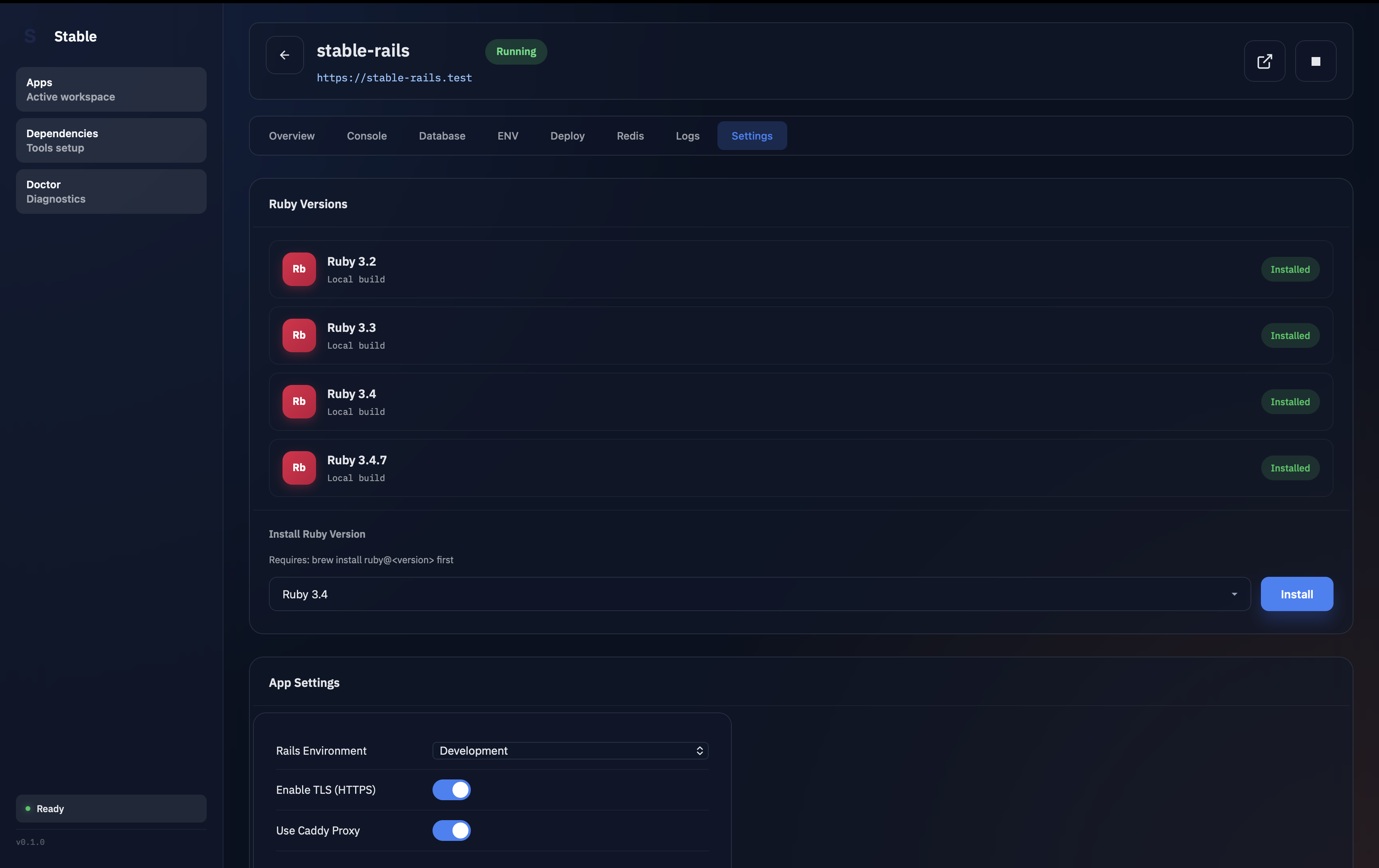Click the Rb icon in the Ruby 3.4 row
1379x868 pixels.
coord(299,401)
